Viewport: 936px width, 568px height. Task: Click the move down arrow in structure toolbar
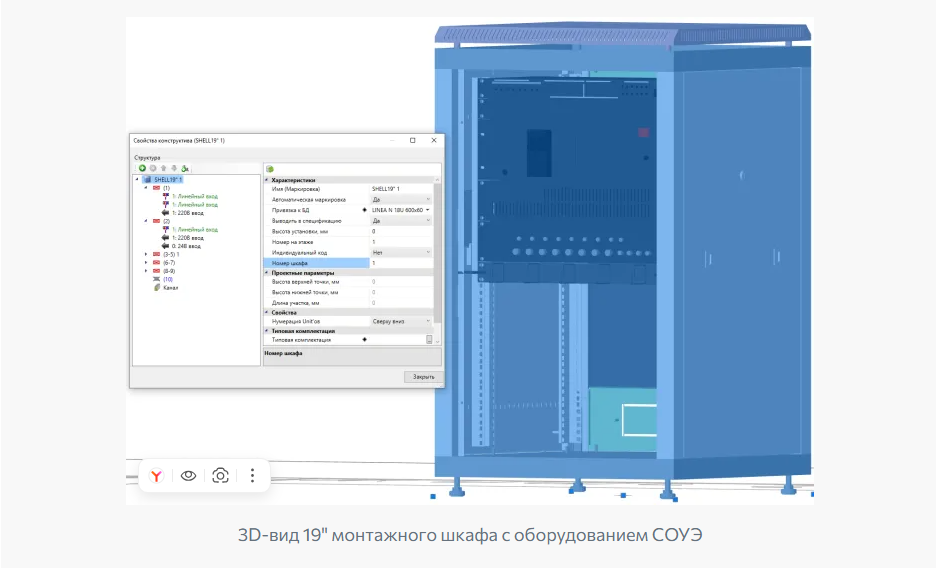[174, 168]
